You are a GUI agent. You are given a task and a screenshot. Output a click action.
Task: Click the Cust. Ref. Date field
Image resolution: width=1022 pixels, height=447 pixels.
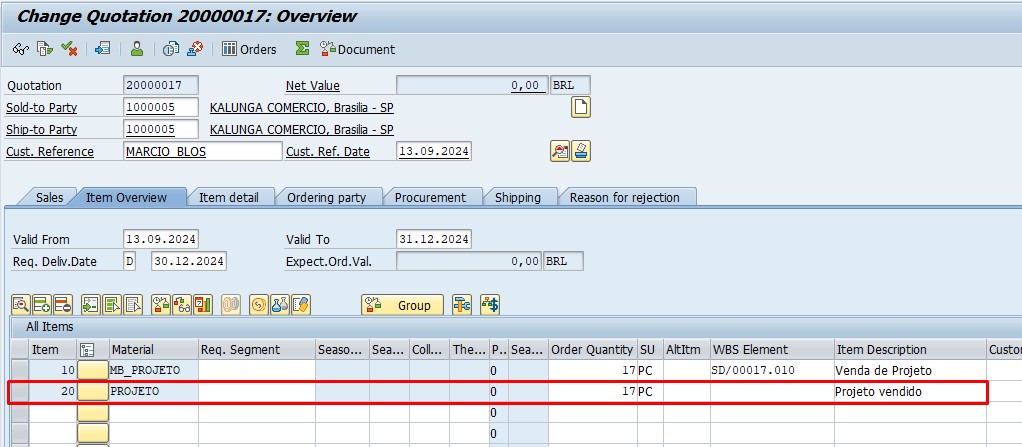[x=434, y=152]
